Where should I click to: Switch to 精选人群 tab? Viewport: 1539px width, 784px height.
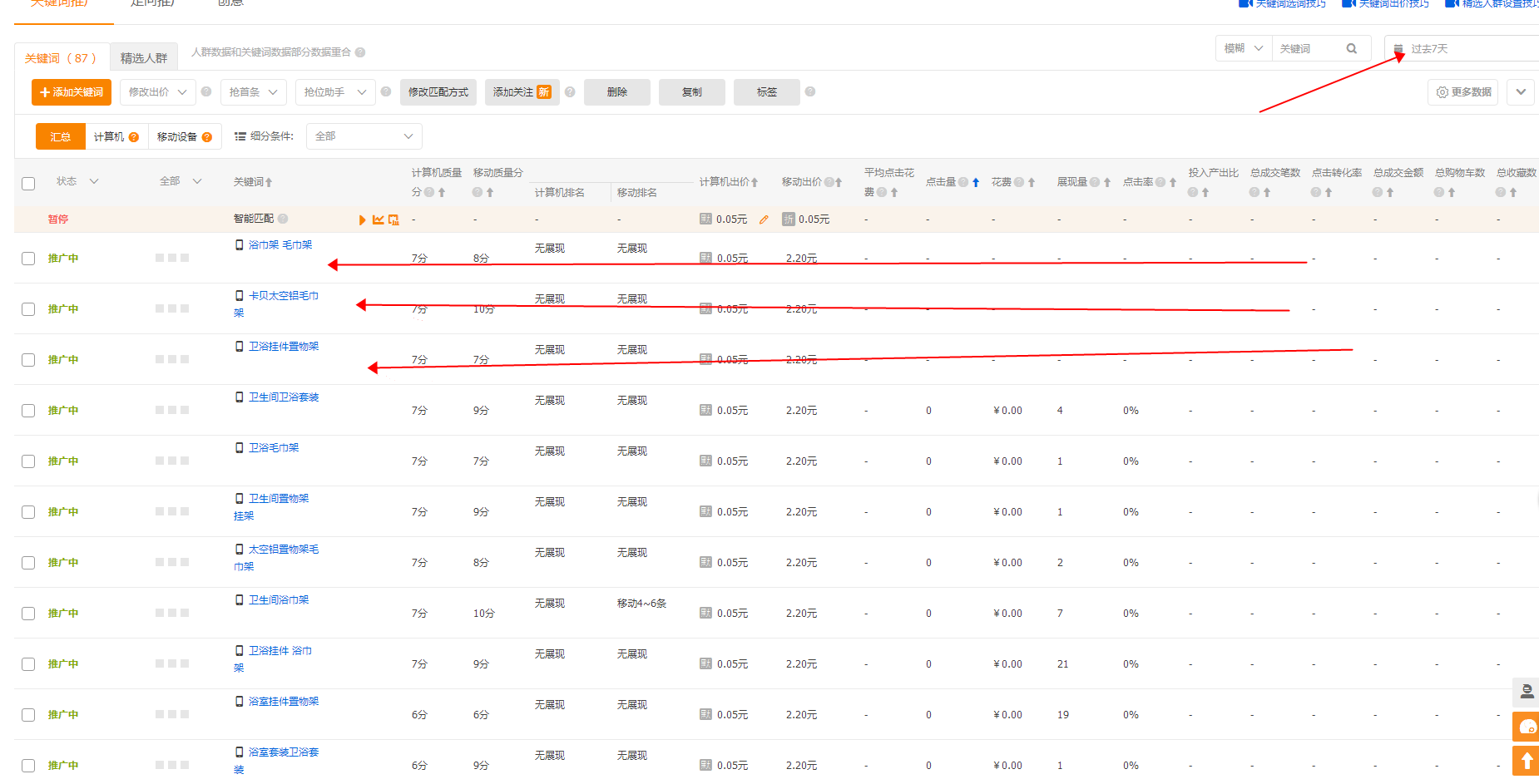tap(144, 58)
